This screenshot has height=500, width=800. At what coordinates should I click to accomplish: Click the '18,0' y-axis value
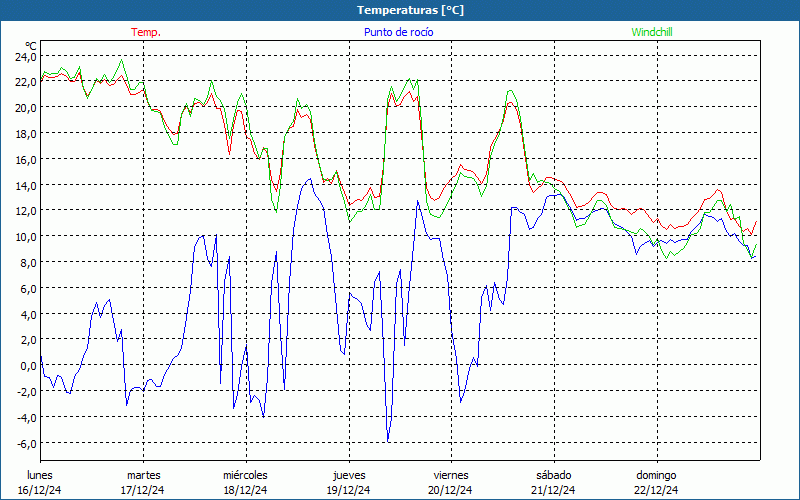tap(26, 134)
